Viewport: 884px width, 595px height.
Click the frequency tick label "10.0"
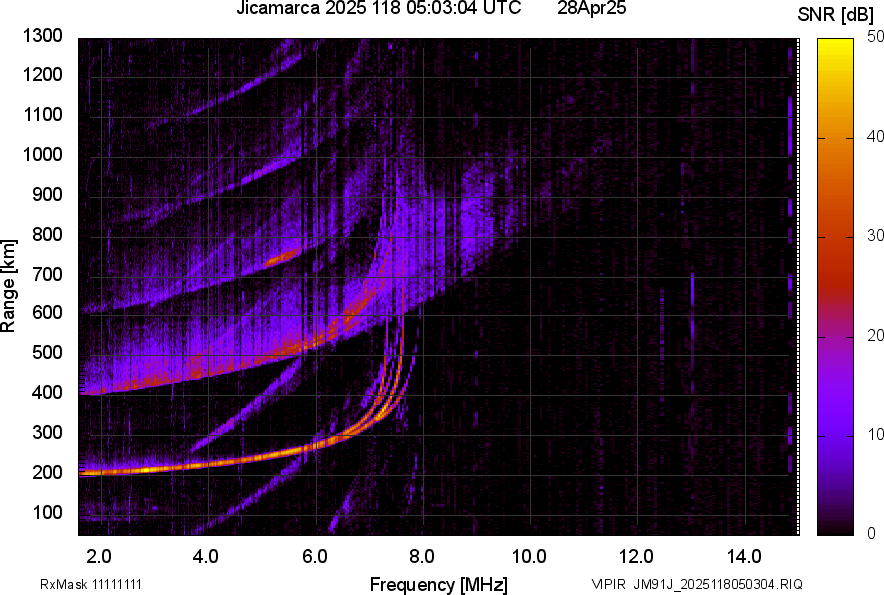[528, 557]
